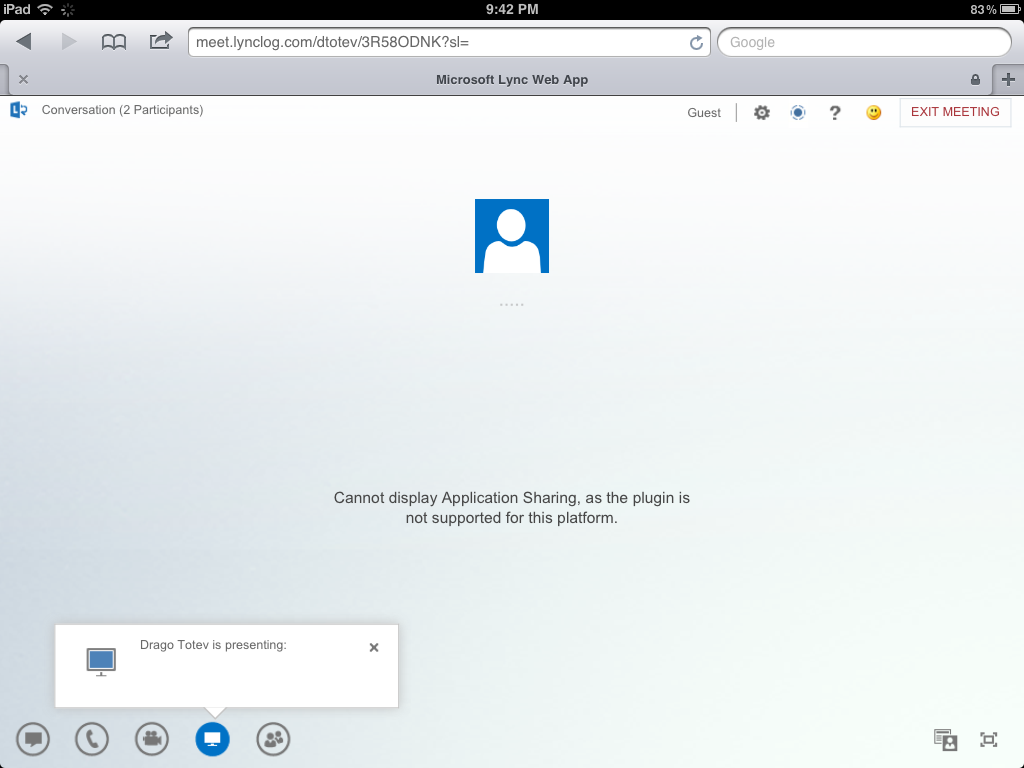The width and height of the screenshot is (1024, 768).
Task: Switch to the Microsoft Lync Web App tab
Action: click(512, 79)
